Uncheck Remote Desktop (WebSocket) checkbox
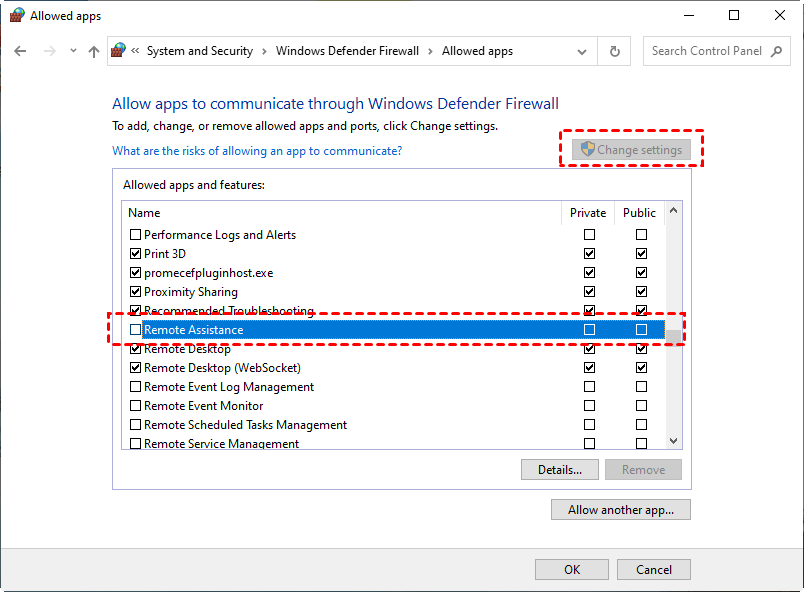The image size is (804, 592). pos(135,368)
